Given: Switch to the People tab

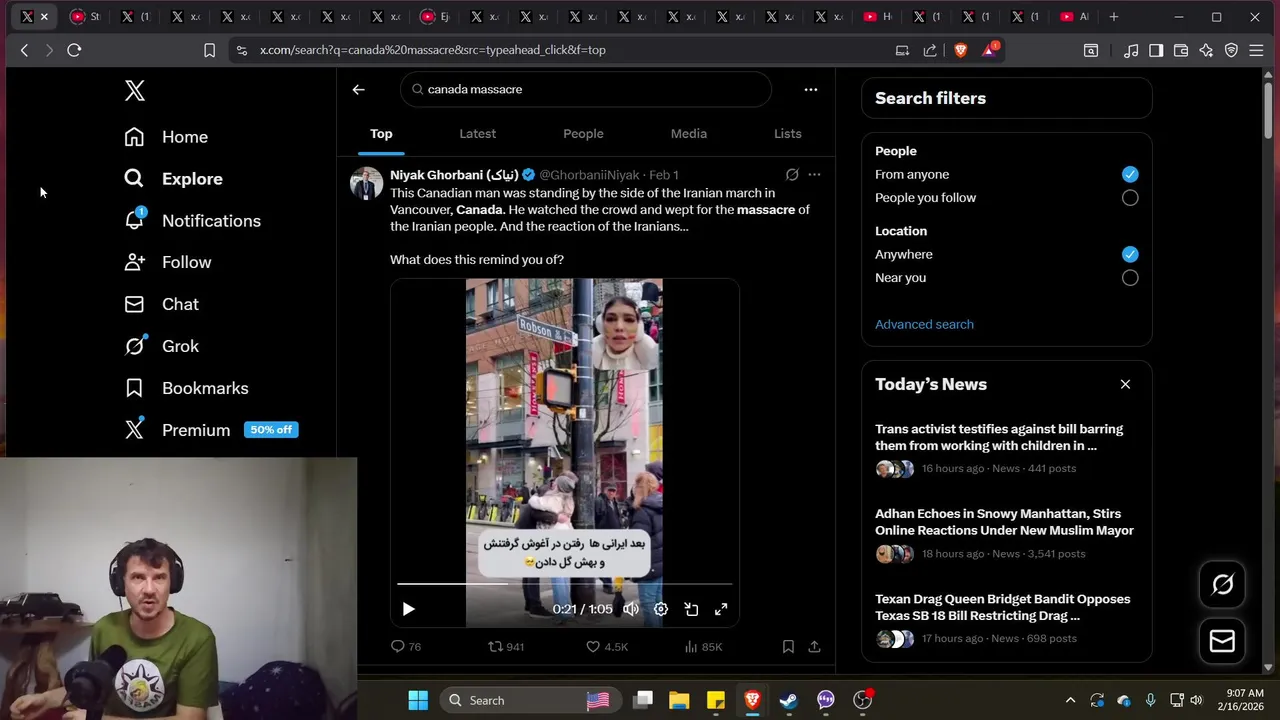Looking at the screenshot, I should click(x=583, y=134).
